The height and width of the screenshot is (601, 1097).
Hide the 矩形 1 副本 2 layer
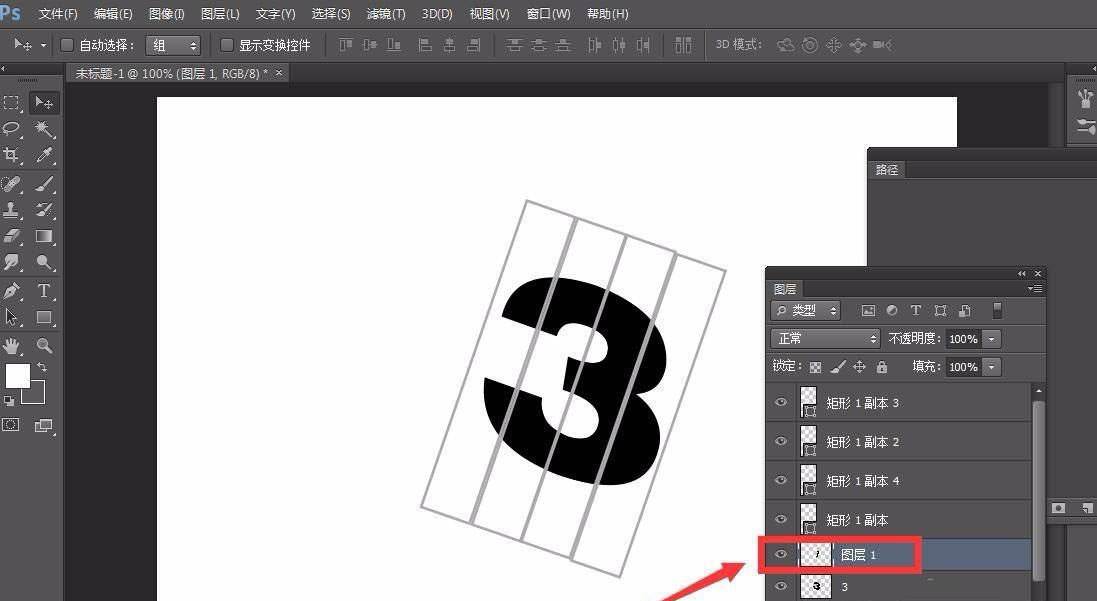click(781, 441)
